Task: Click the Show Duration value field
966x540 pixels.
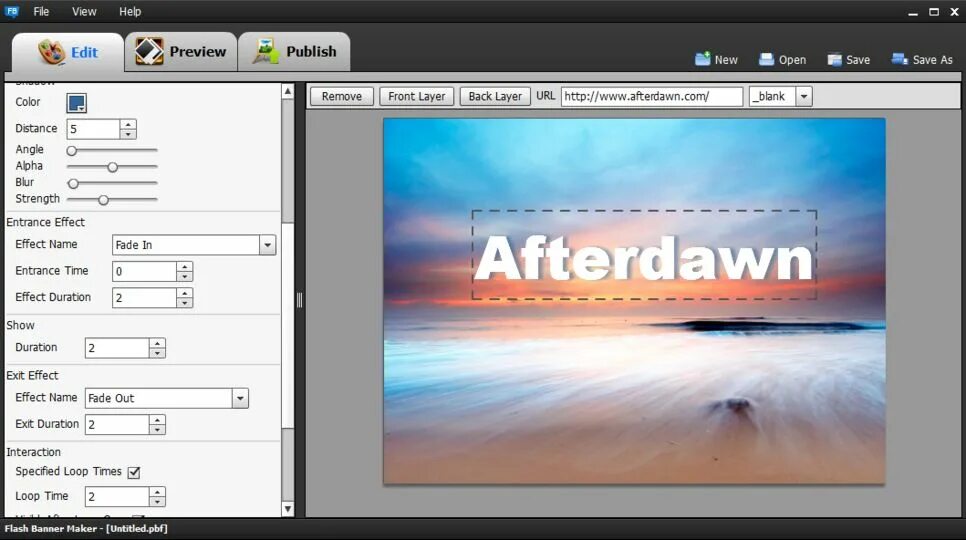Action: [117, 348]
